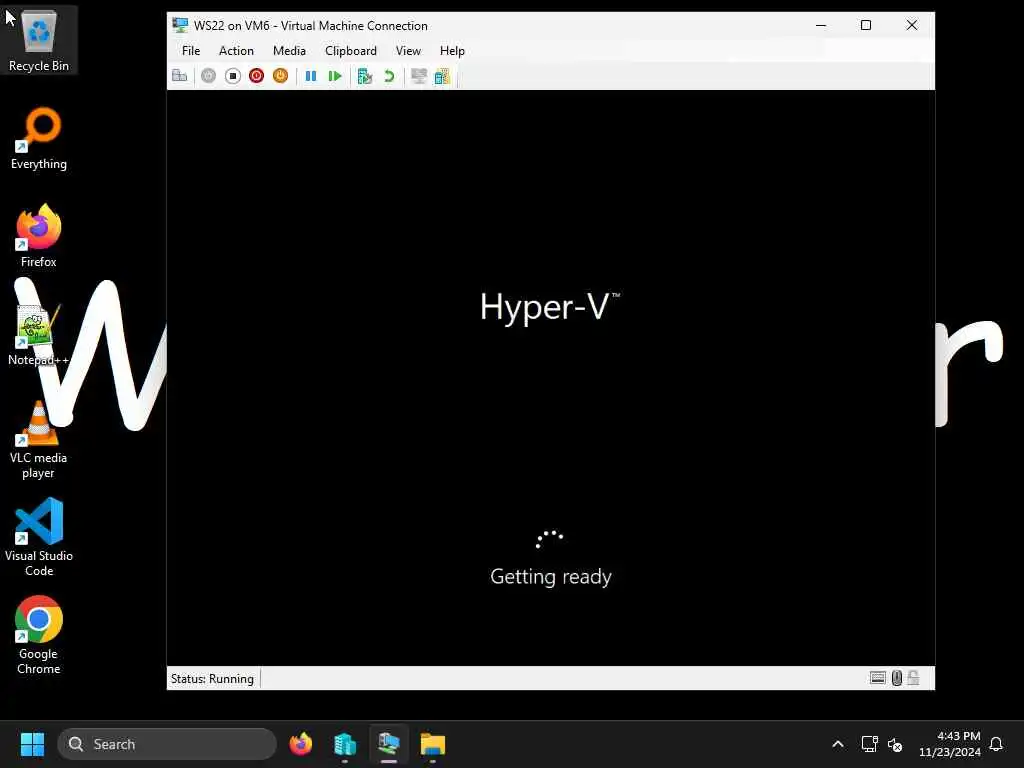Open the Clipboard menu
The image size is (1024, 768).
(x=351, y=51)
